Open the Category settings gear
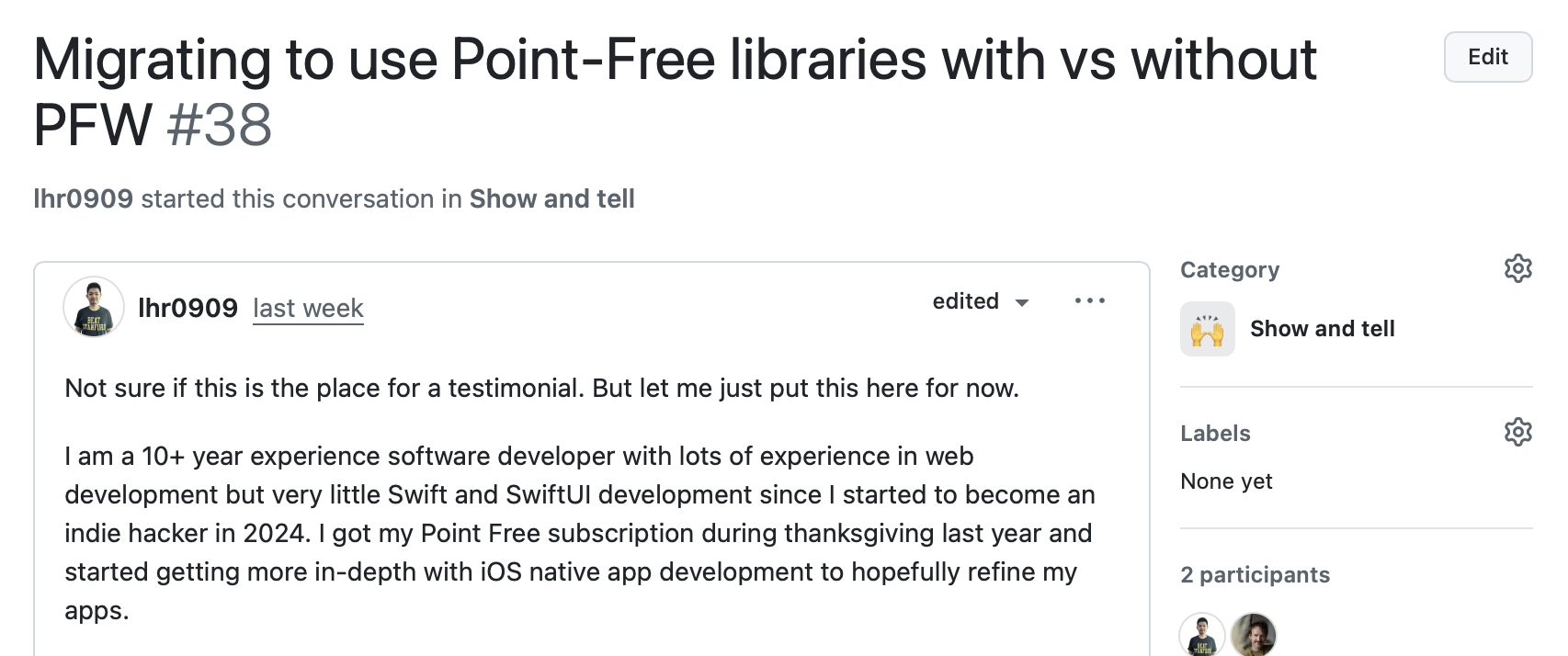 tap(1517, 268)
